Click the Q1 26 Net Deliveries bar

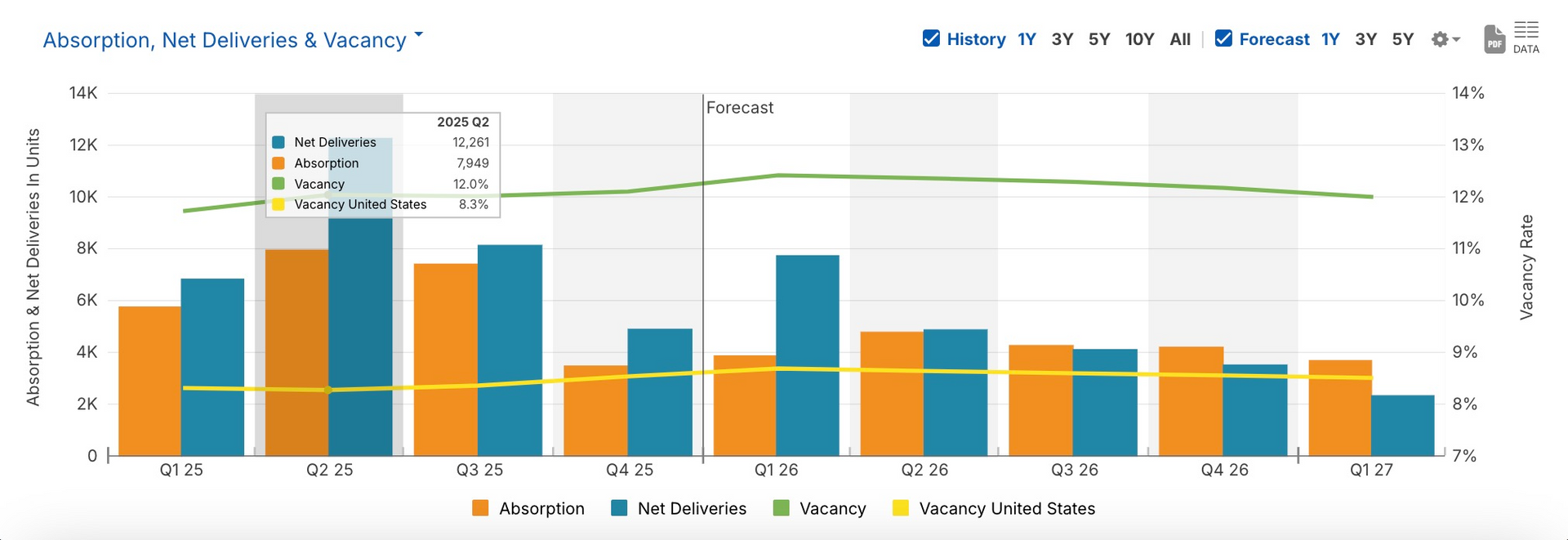(x=807, y=355)
